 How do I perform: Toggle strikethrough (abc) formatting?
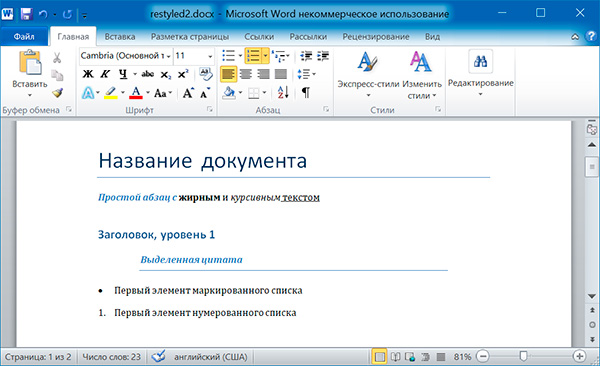(x=148, y=74)
